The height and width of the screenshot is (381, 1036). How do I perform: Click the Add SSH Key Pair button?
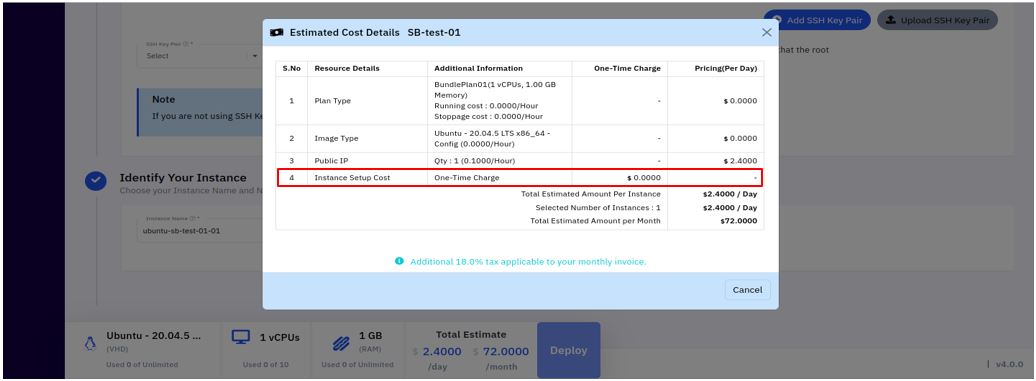tap(817, 20)
